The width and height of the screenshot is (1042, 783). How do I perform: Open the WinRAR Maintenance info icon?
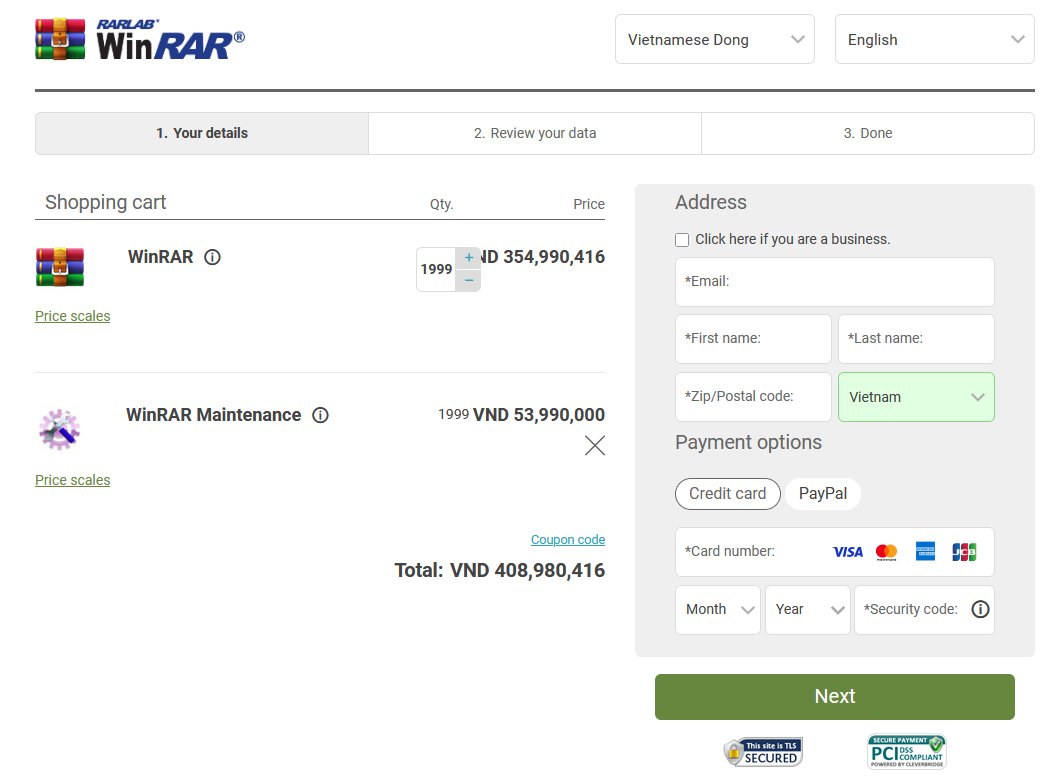[x=320, y=415]
